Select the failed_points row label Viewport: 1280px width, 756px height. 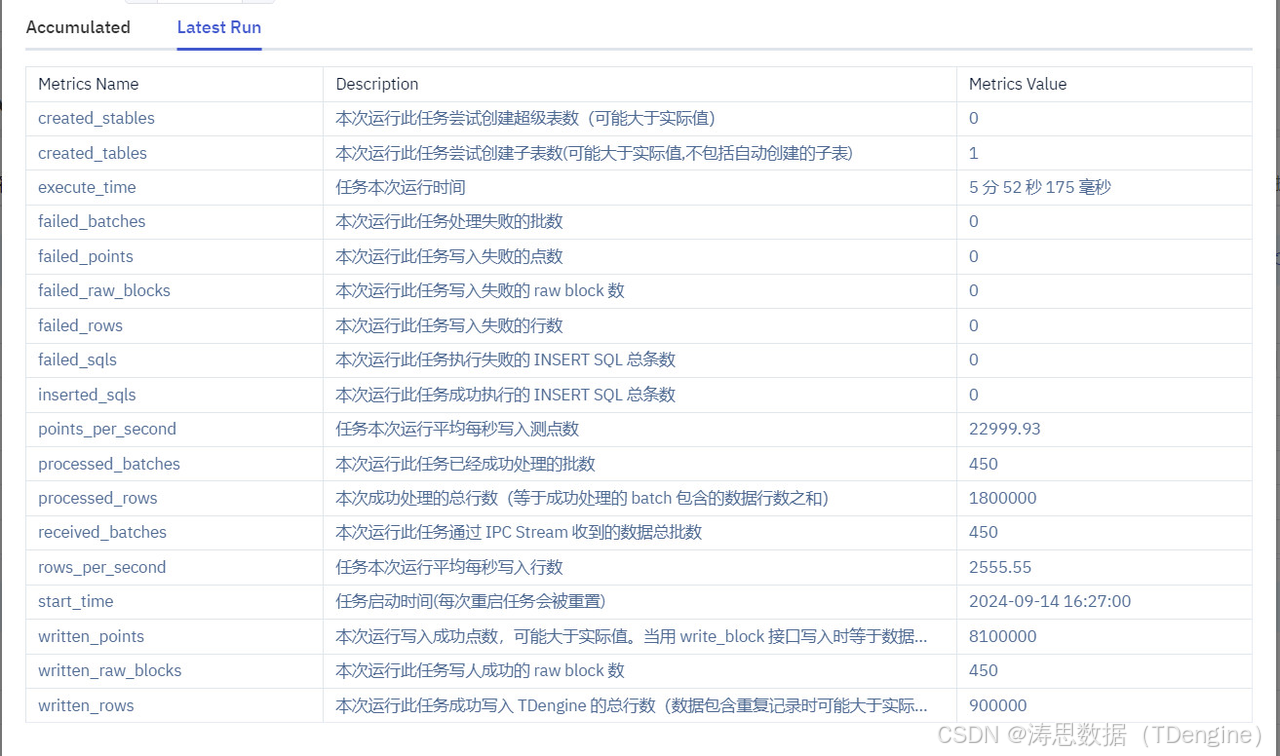click(x=85, y=256)
